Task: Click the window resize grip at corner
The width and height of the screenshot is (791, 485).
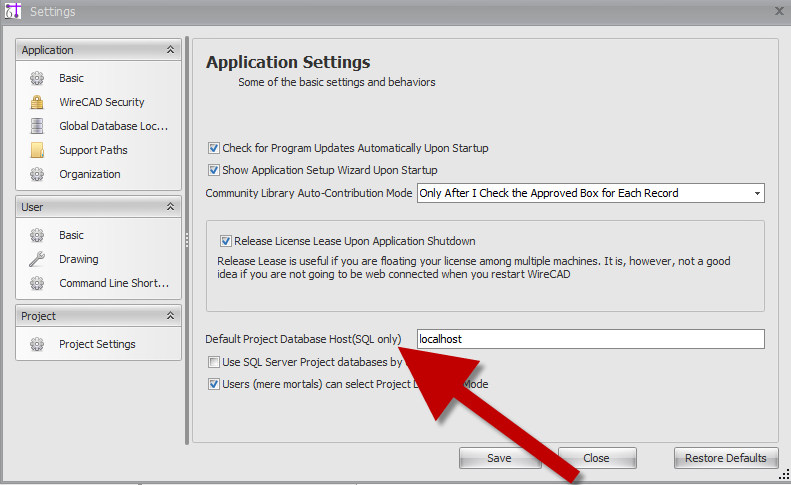Action: [784, 474]
